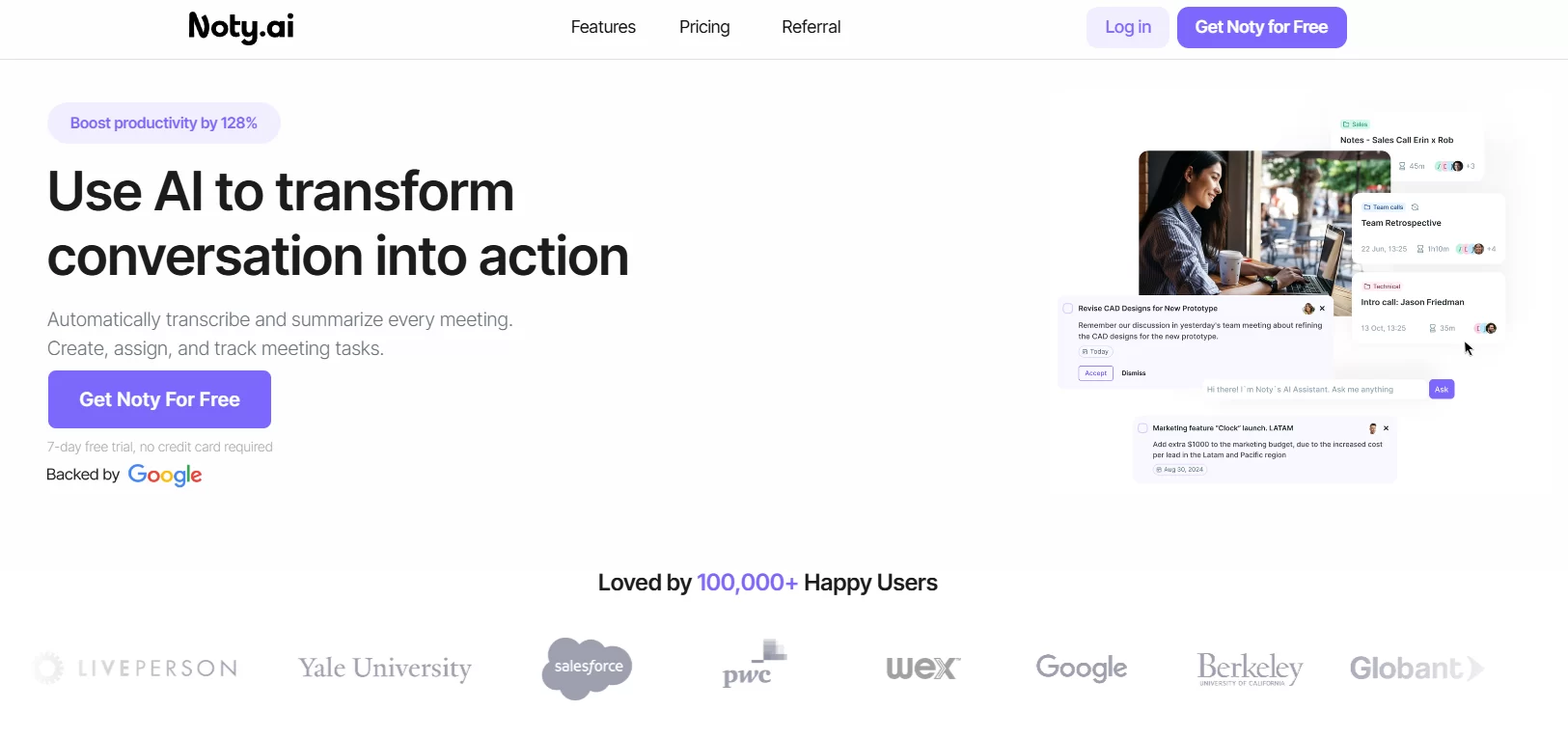
Task: Close the Marketing feature Clock launch card
Action: coord(1386,428)
